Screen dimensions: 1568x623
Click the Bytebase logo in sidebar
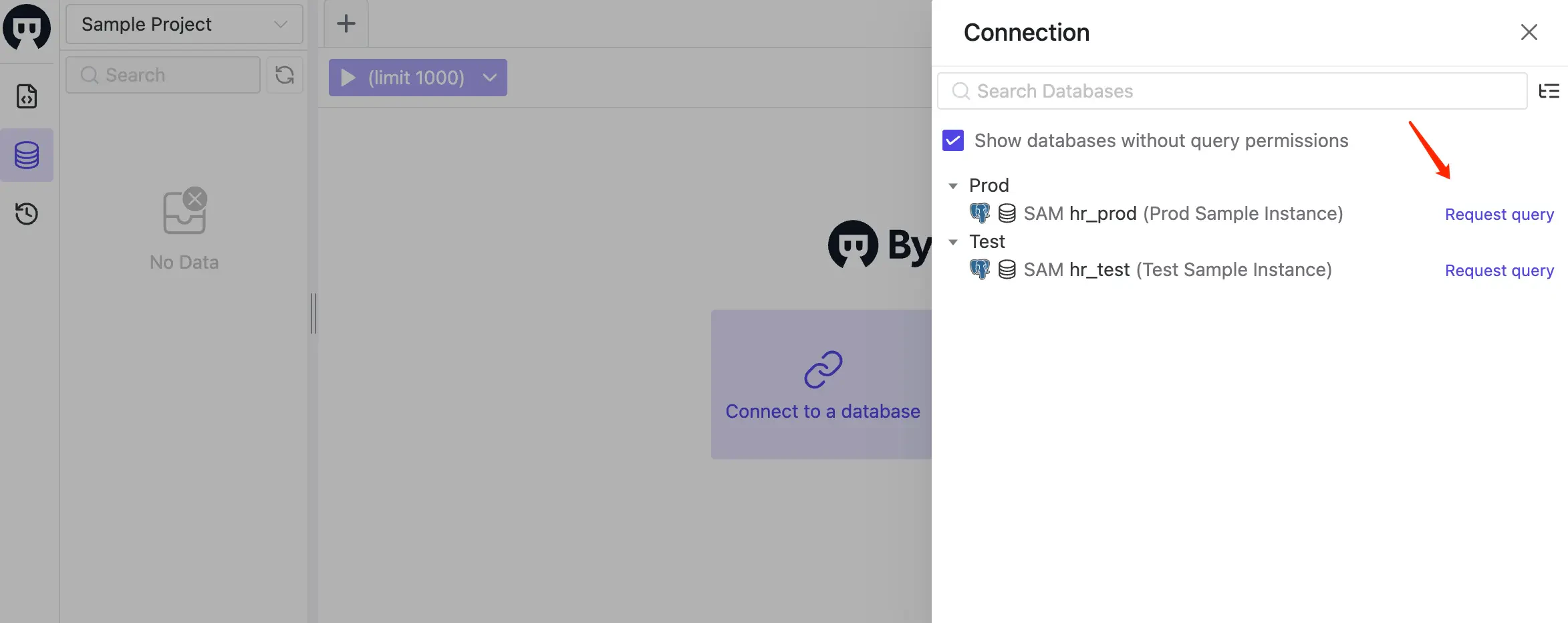[27, 27]
